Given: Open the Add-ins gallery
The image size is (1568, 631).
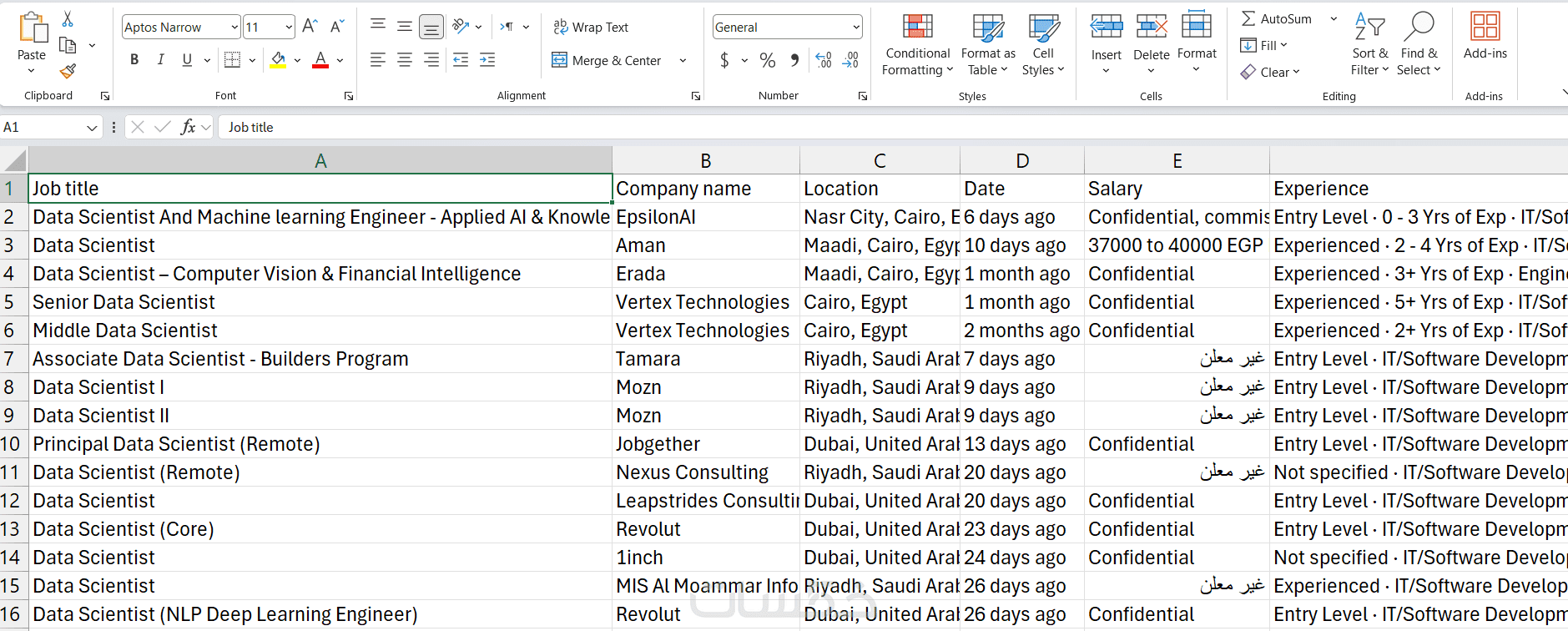Looking at the screenshot, I should (x=1485, y=35).
